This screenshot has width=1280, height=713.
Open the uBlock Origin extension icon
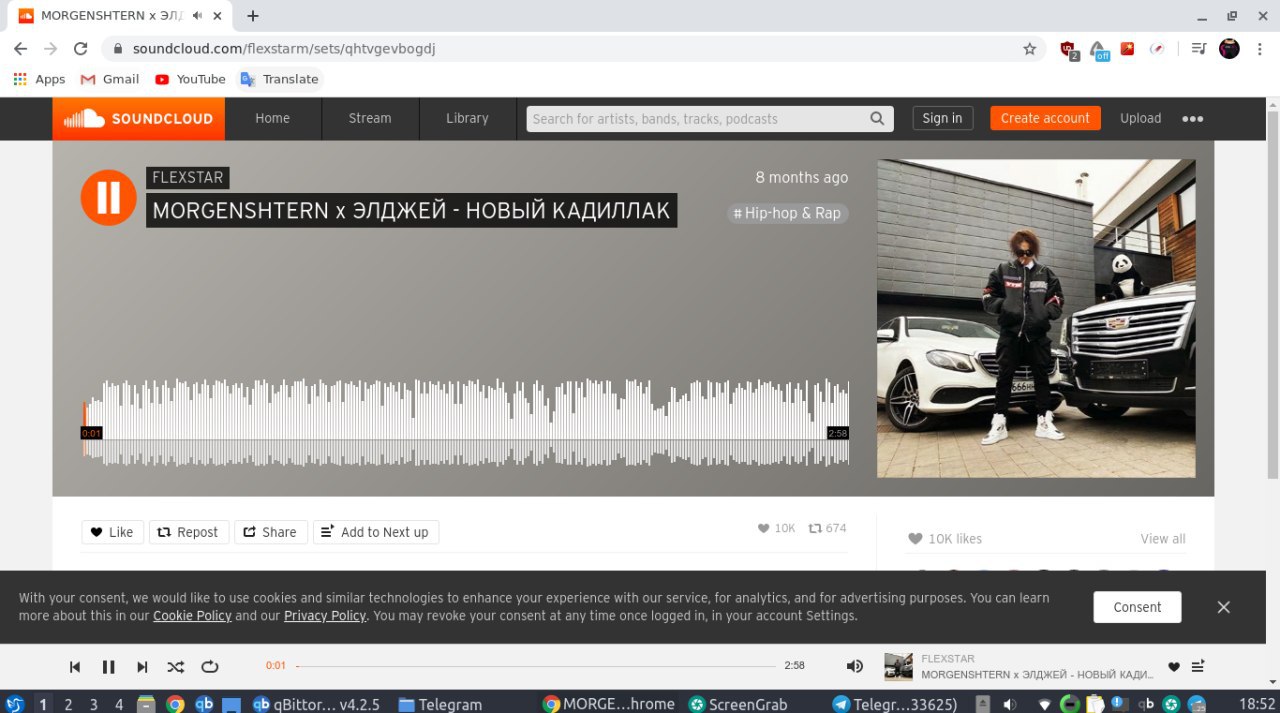click(1069, 49)
